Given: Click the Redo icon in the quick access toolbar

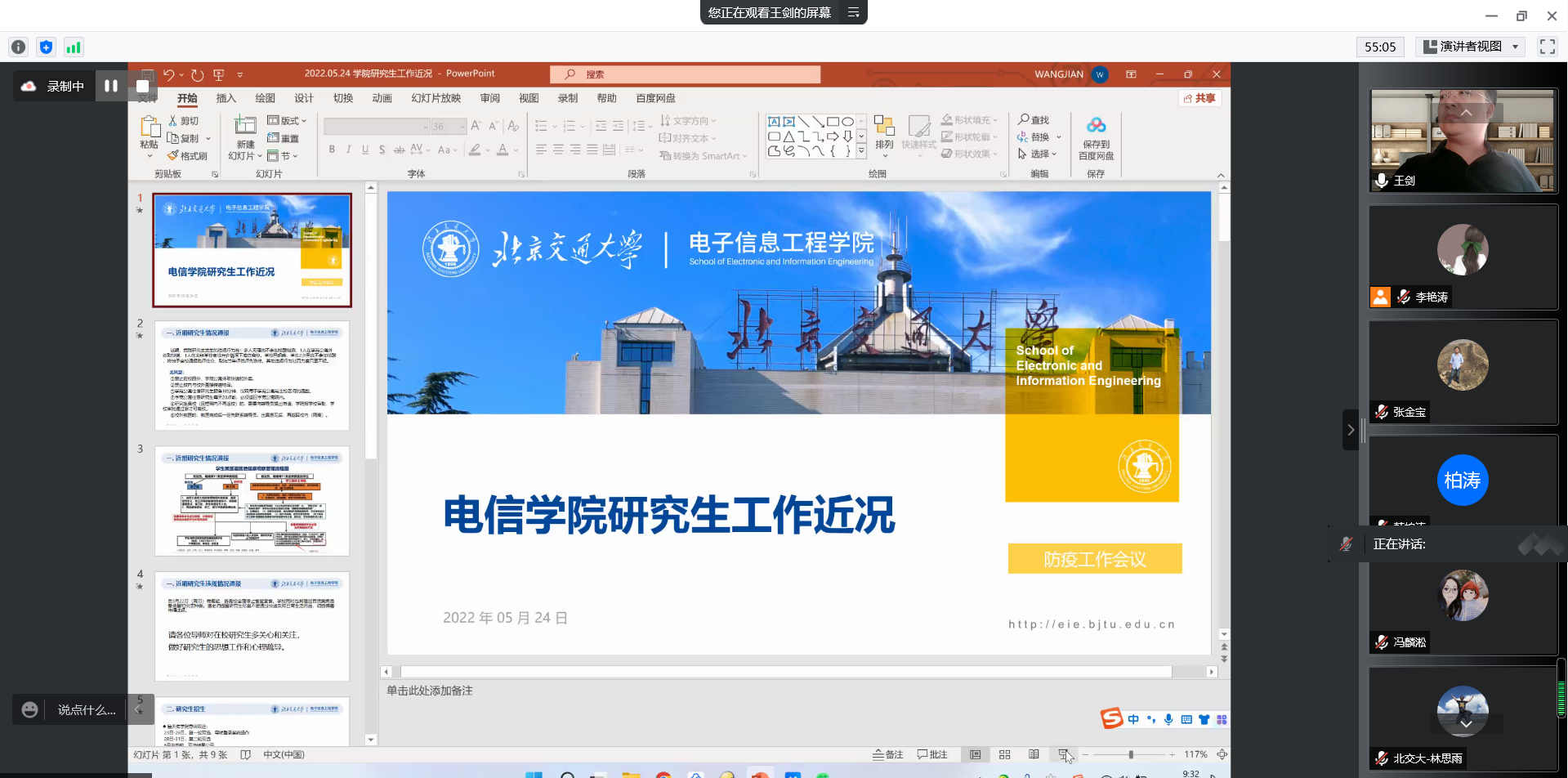Looking at the screenshot, I should [197, 74].
